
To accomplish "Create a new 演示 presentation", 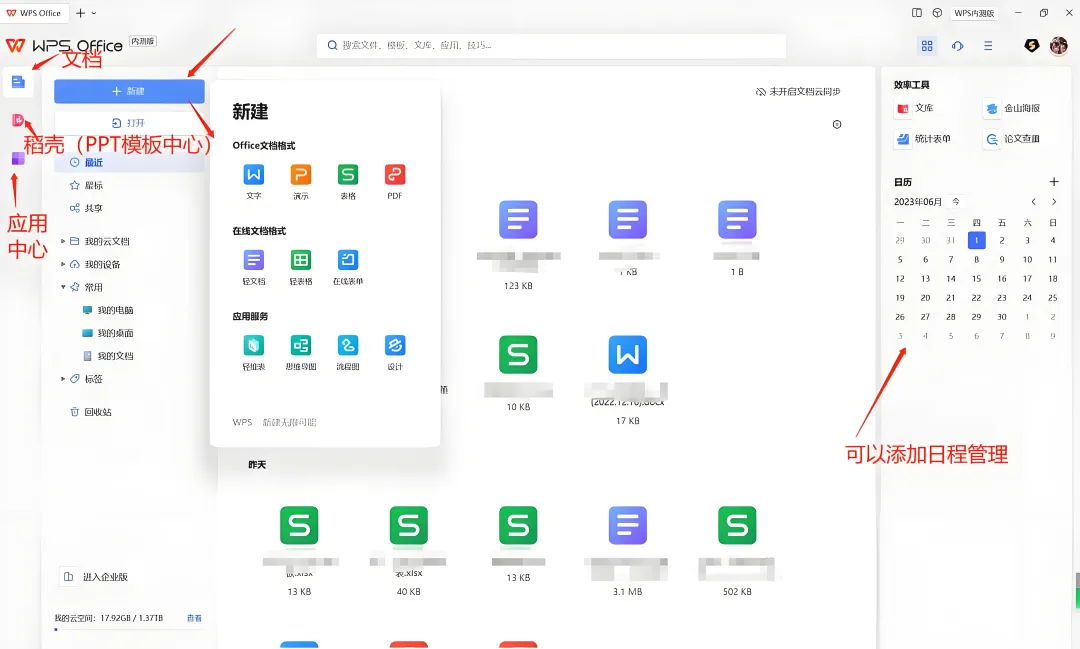I will pyautogui.click(x=301, y=182).
